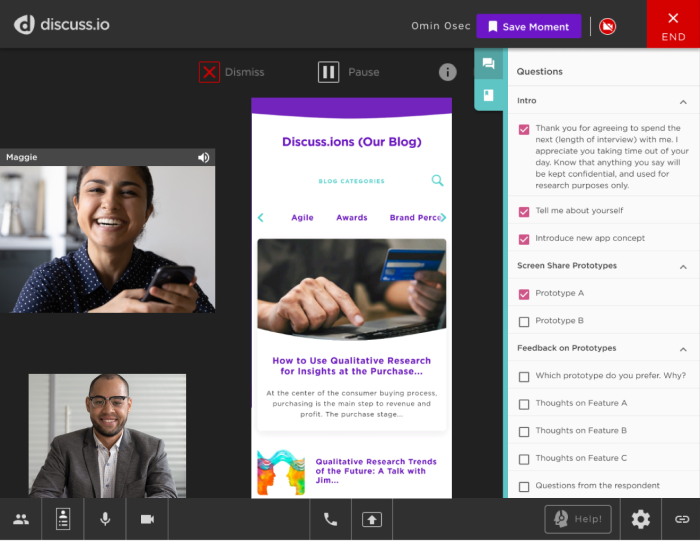Open the chat panel tab
The height and width of the screenshot is (541, 700).
(489, 64)
